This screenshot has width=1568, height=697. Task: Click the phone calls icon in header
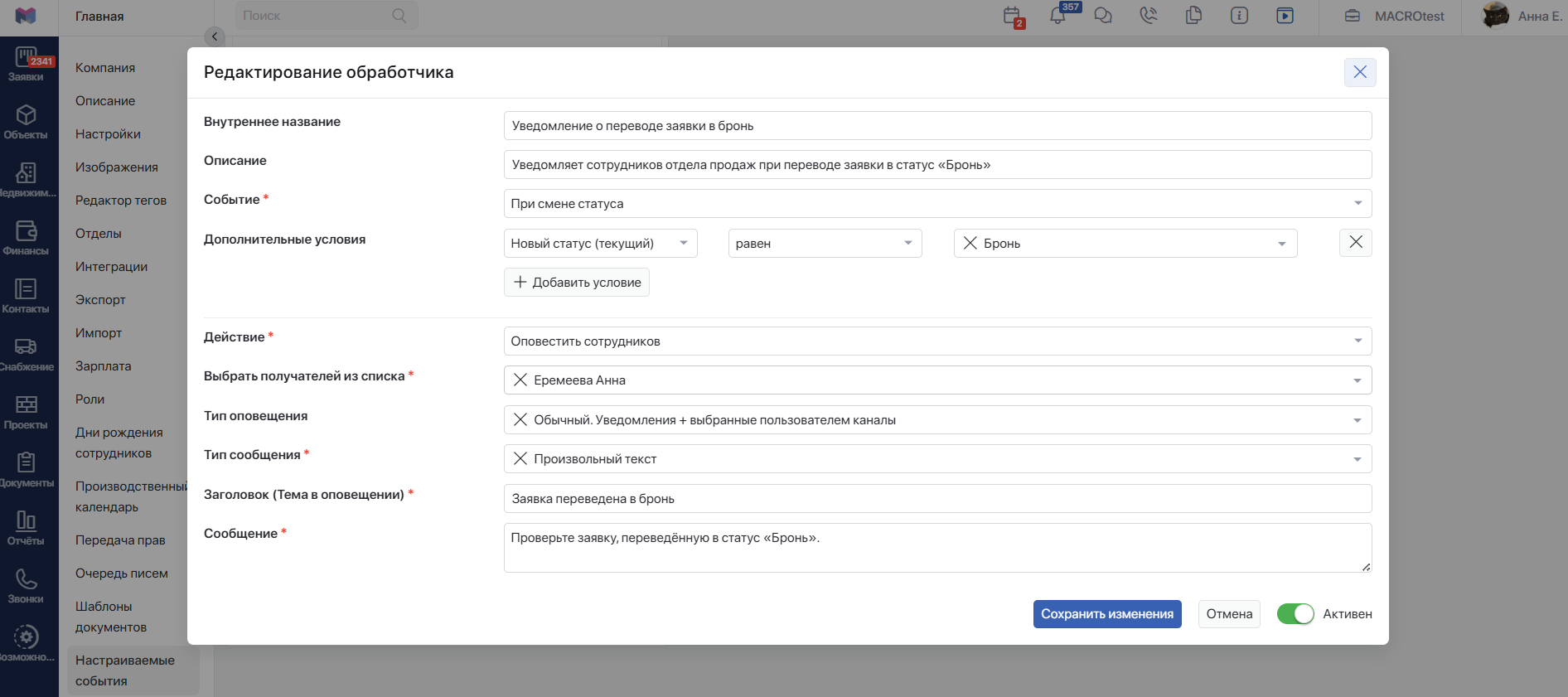(x=1149, y=16)
